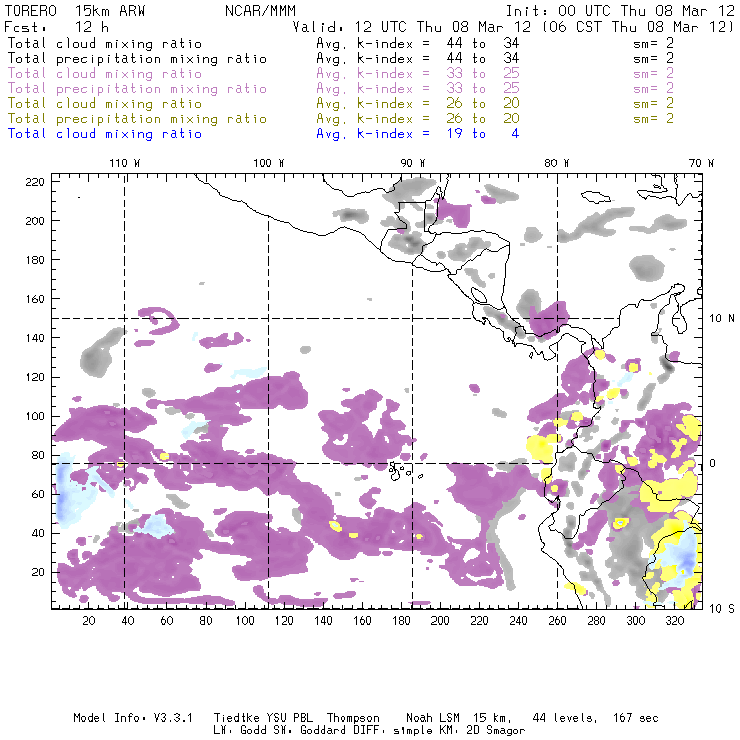The height and width of the screenshot is (740, 740).
Task: Select the '100 W' longitude label
Action: [269, 163]
